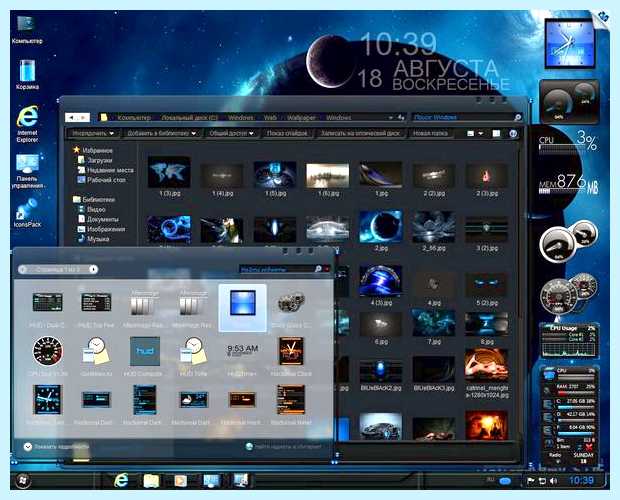Select the metal gears gadget in gallery
Image resolution: width=620 pixels, height=500 pixels.
(x=291, y=303)
